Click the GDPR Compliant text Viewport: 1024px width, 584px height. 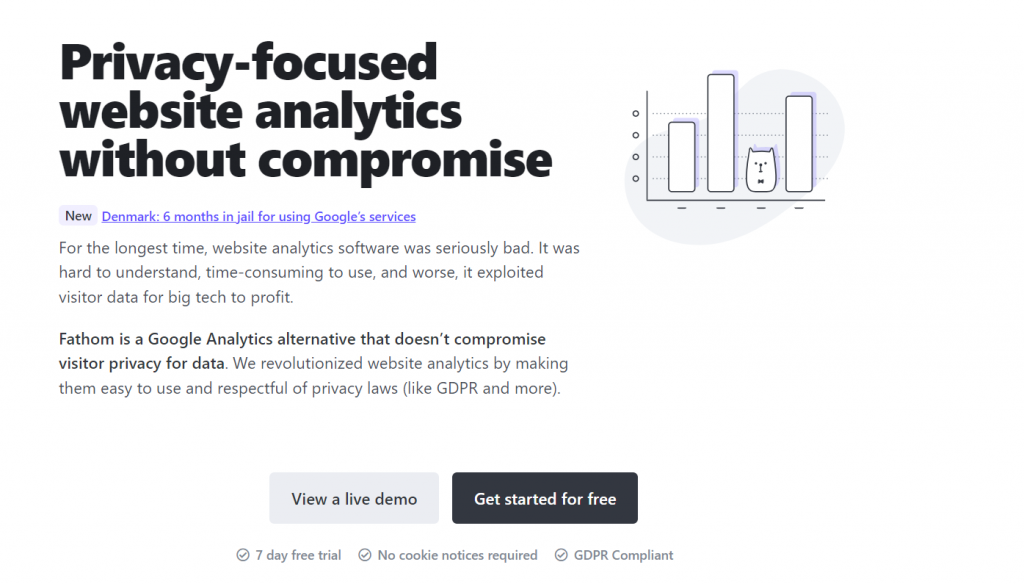(x=623, y=555)
